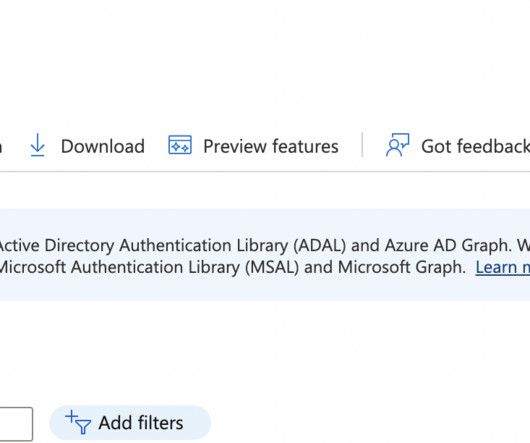This screenshot has width=530, height=443.
Task: Click the vertical divider before Got feedback
Action: pyautogui.click(x=362, y=145)
